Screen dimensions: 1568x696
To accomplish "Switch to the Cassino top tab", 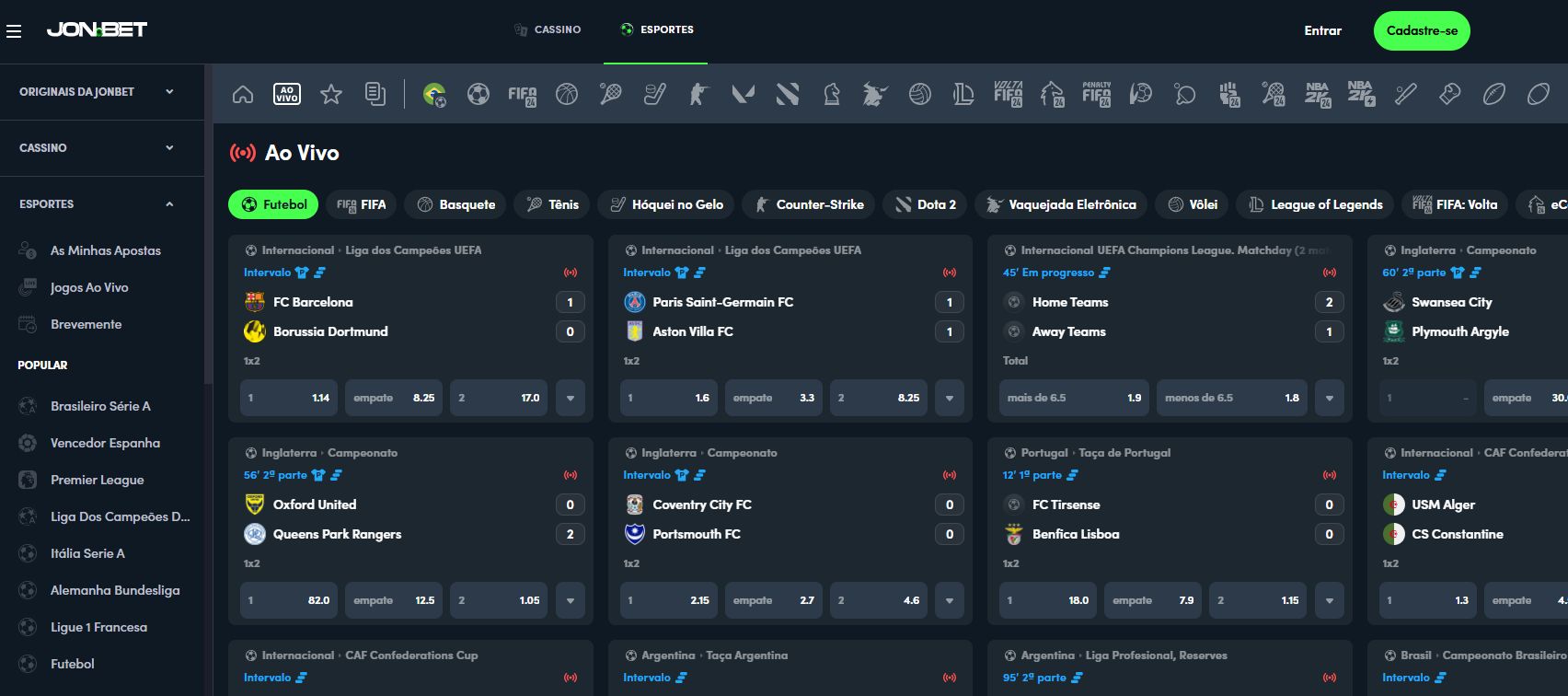I will 548,30.
